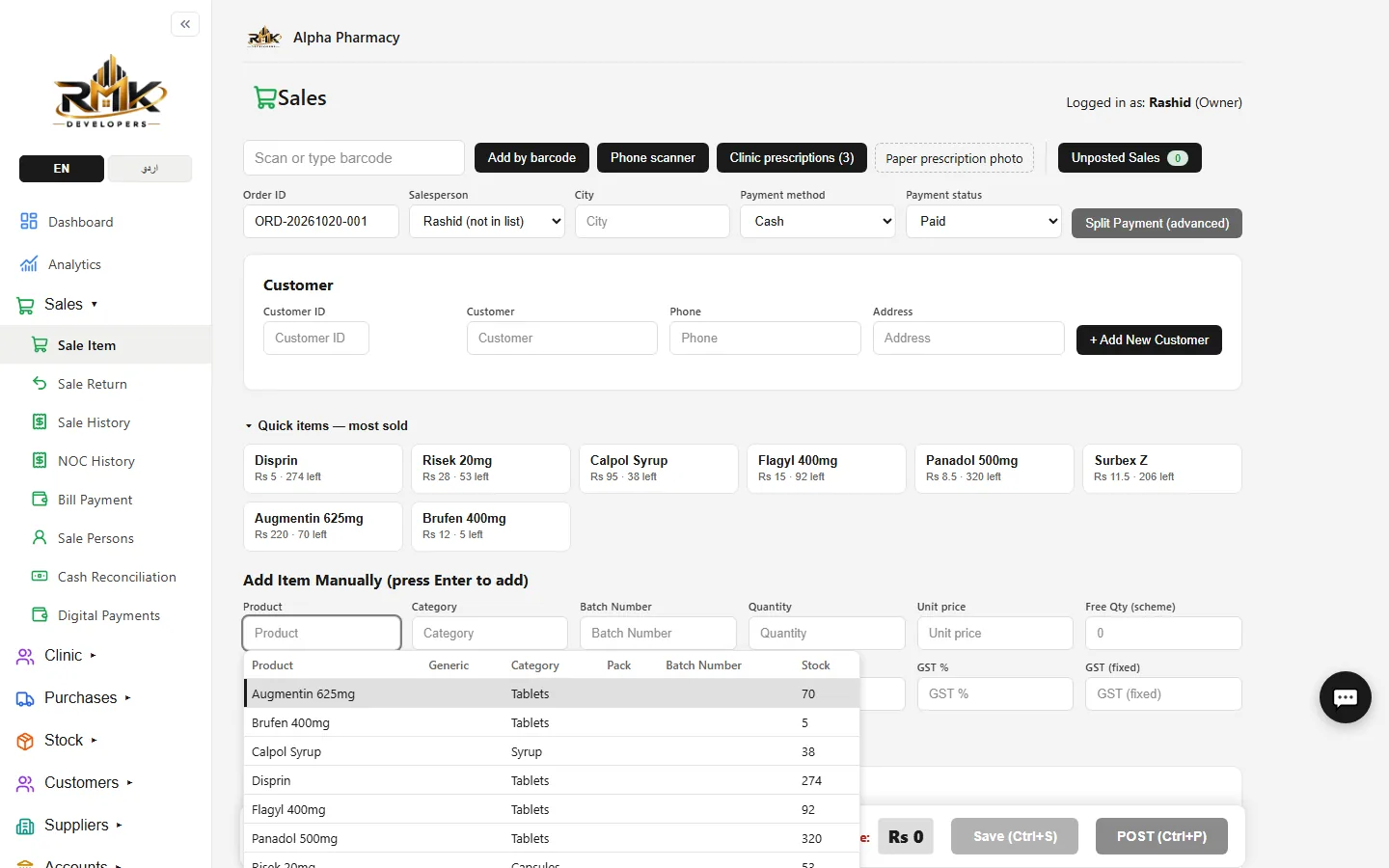The height and width of the screenshot is (868, 1389).
Task: Collapse the Quick items most sold section
Action: (326, 425)
